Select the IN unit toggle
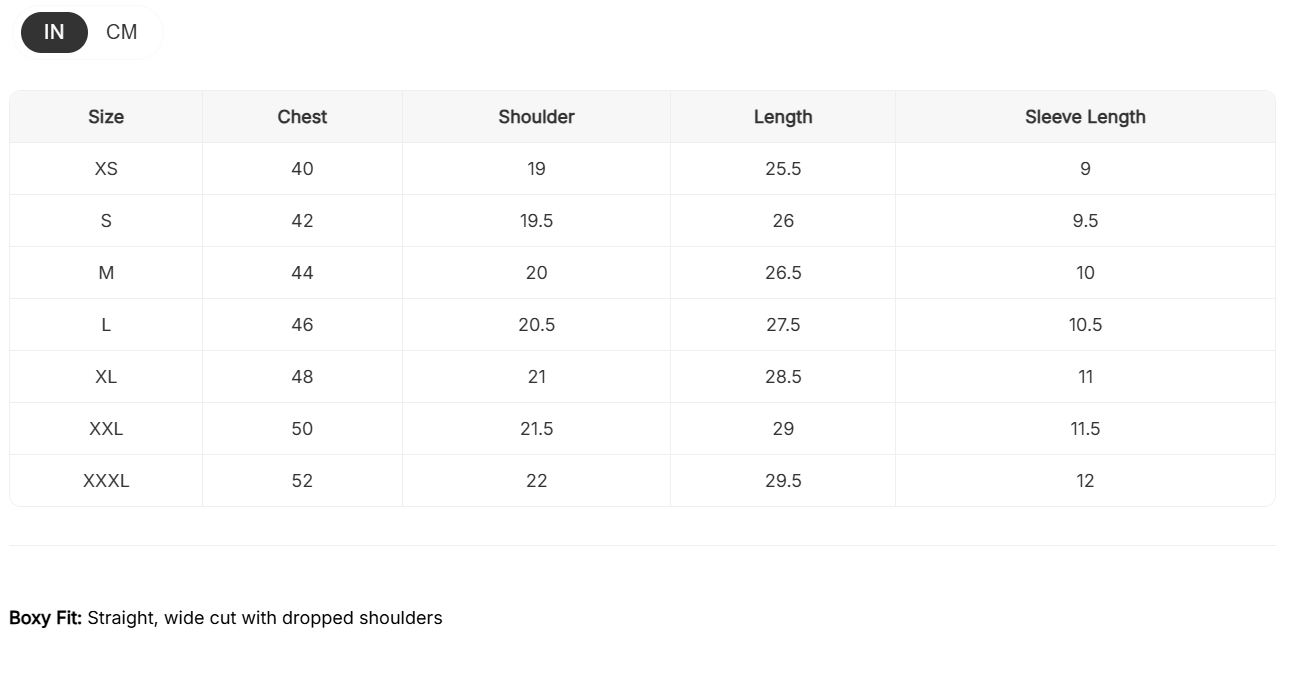Image resolution: width=1291 pixels, height=678 pixels. coord(54,32)
